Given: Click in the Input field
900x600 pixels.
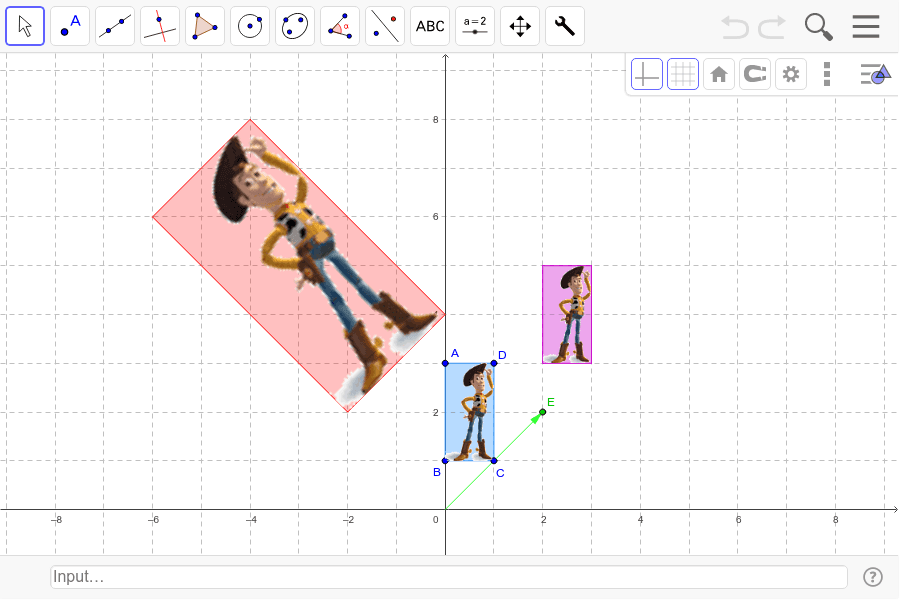Looking at the screenshot, I should (x=449, y=576).
